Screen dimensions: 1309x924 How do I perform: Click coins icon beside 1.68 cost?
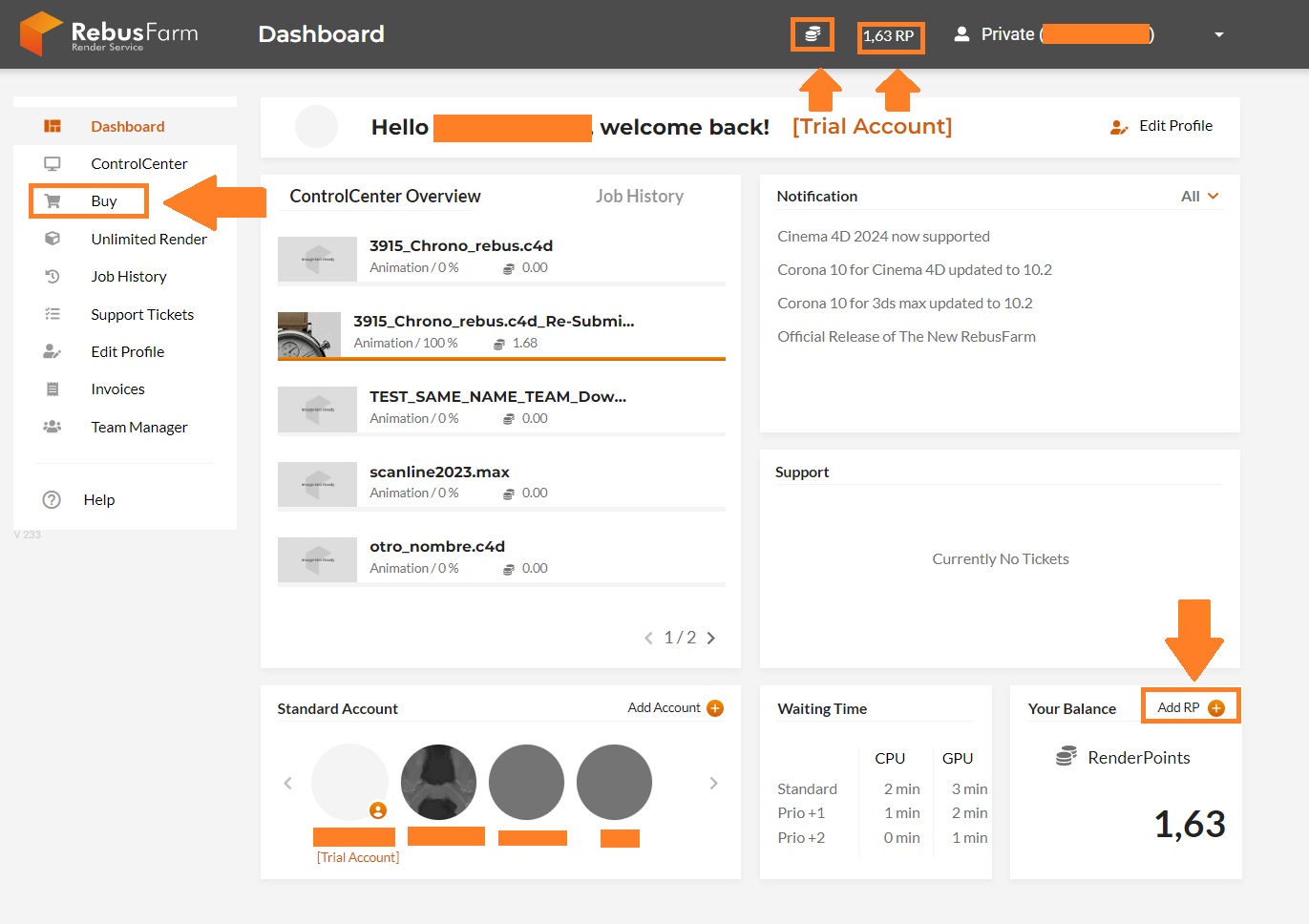(499, 344)
